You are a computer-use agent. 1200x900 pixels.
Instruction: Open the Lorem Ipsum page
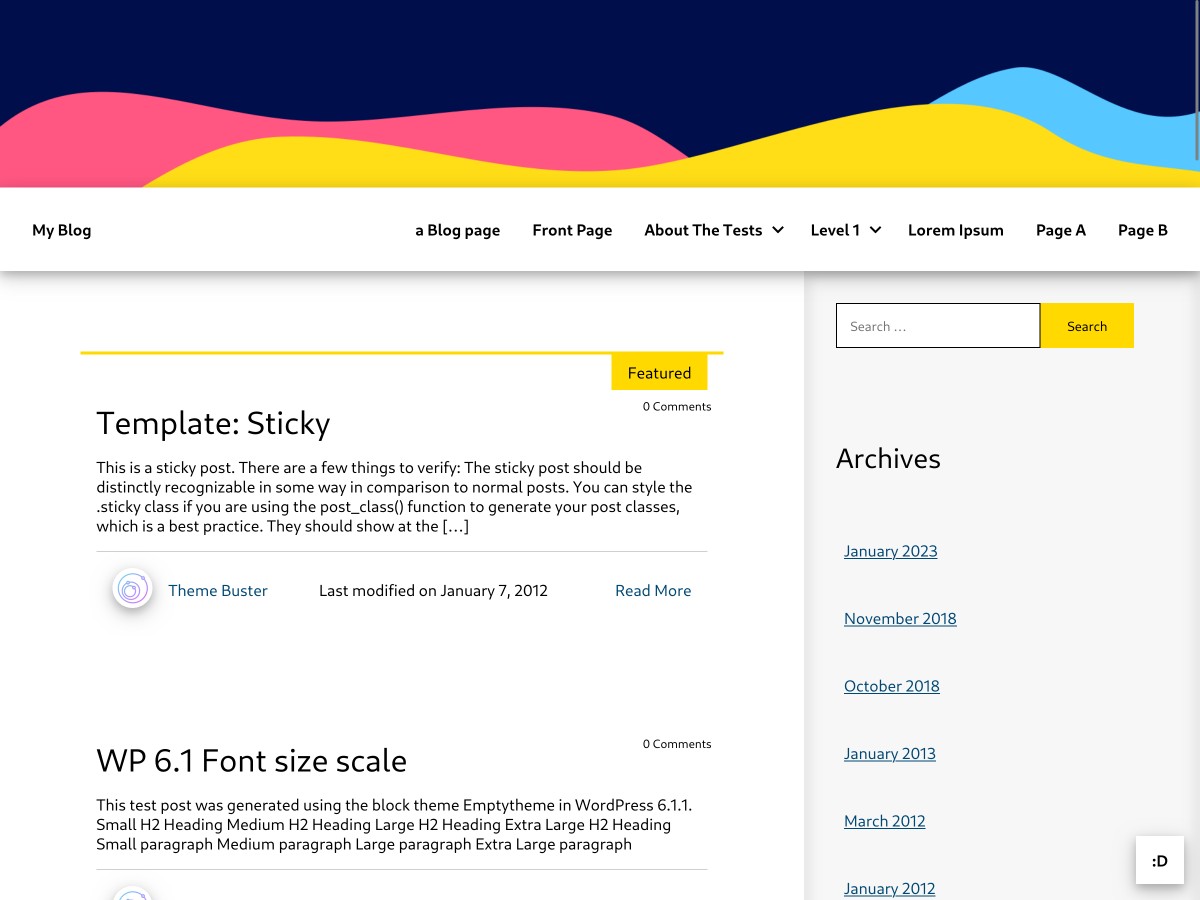coord(955,230)
